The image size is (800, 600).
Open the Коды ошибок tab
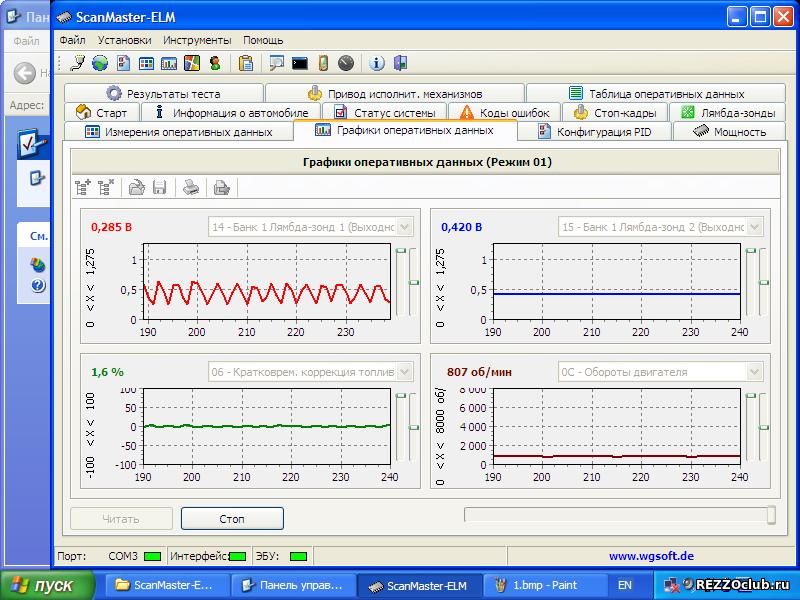pyautogui.click(x=504, y=112)
